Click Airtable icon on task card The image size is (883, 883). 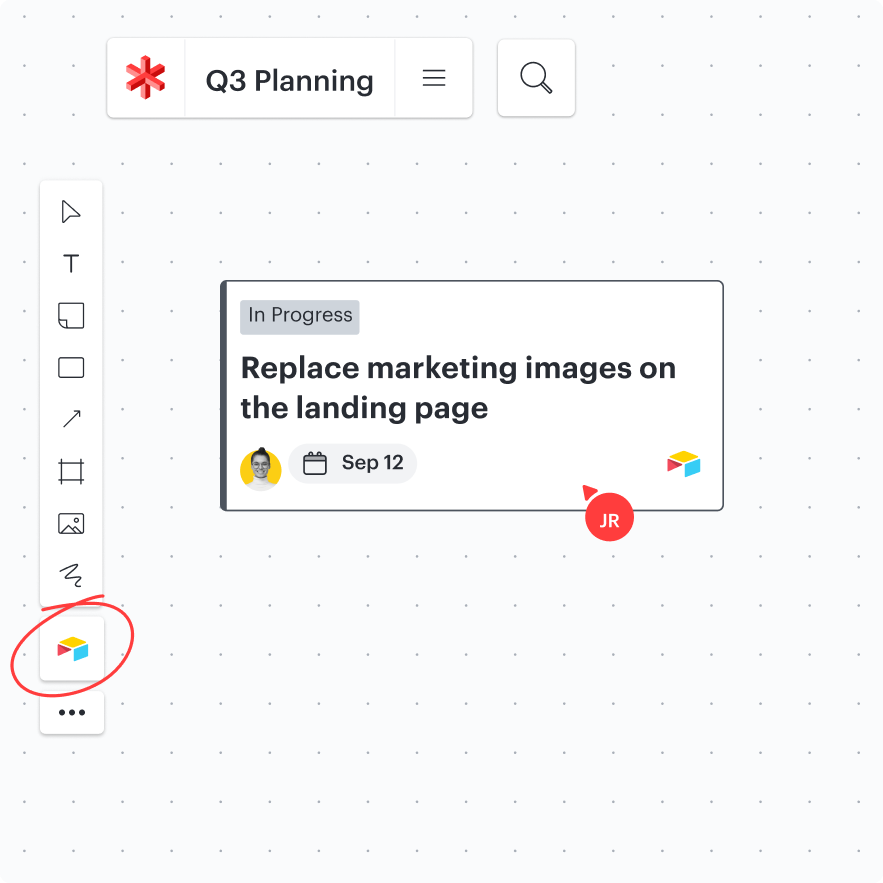[x=684, y=464]
